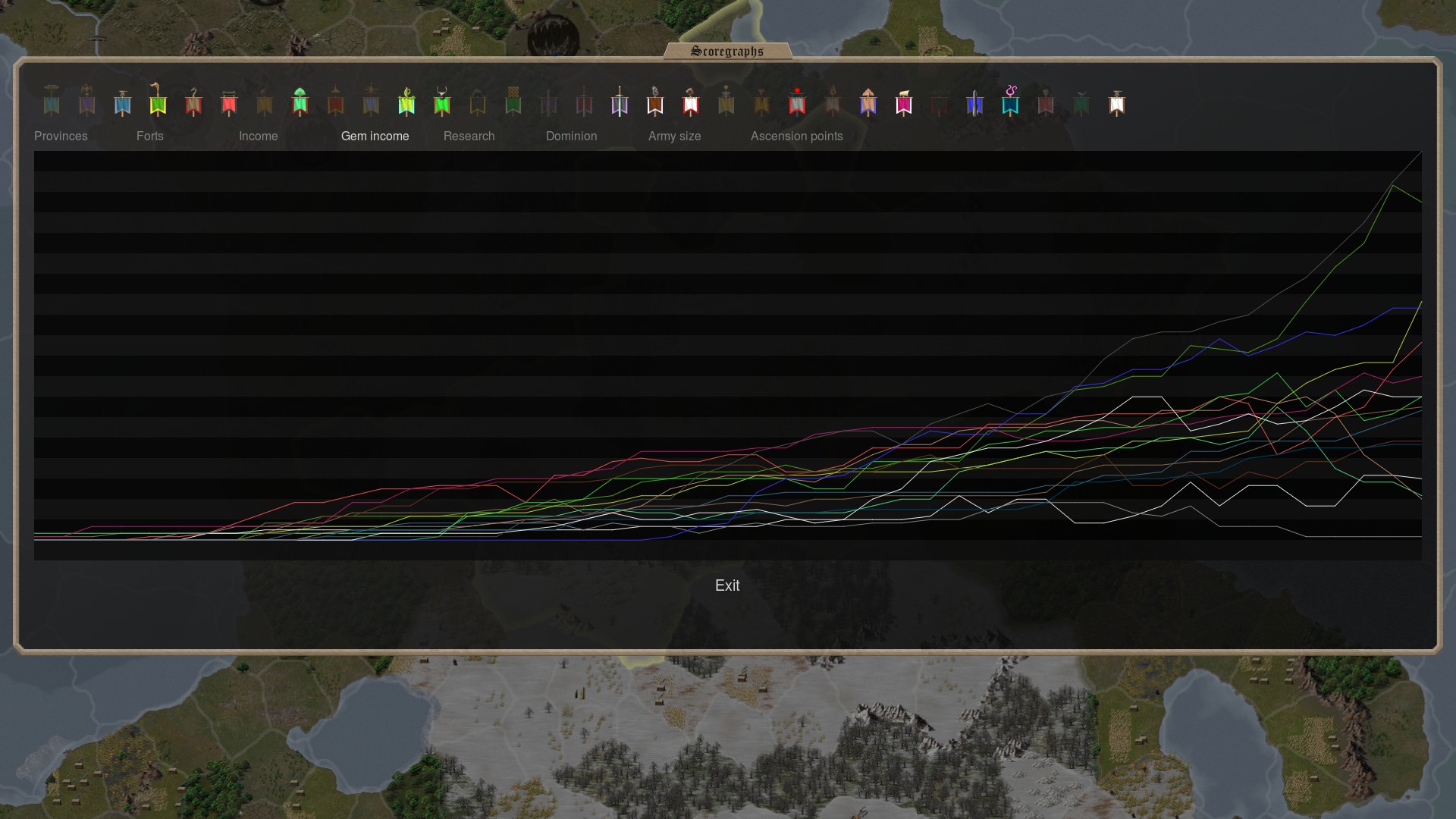Image resolution: width=1456 pixels, height=819 pixels.
Task: Click the Scoregraphs title plate
Action: (x=727, y=51)
